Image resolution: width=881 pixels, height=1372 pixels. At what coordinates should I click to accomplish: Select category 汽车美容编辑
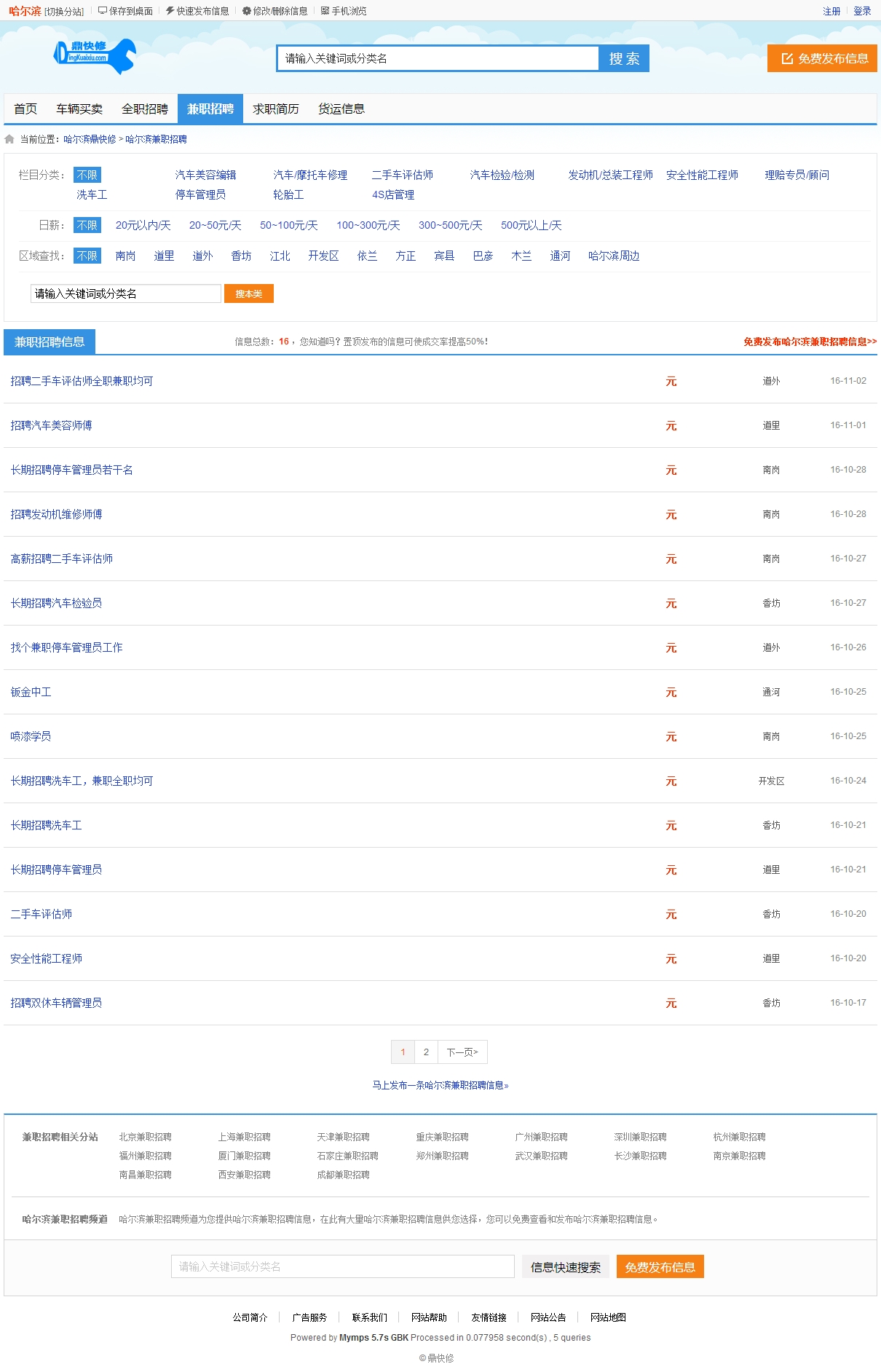point(205,176)
